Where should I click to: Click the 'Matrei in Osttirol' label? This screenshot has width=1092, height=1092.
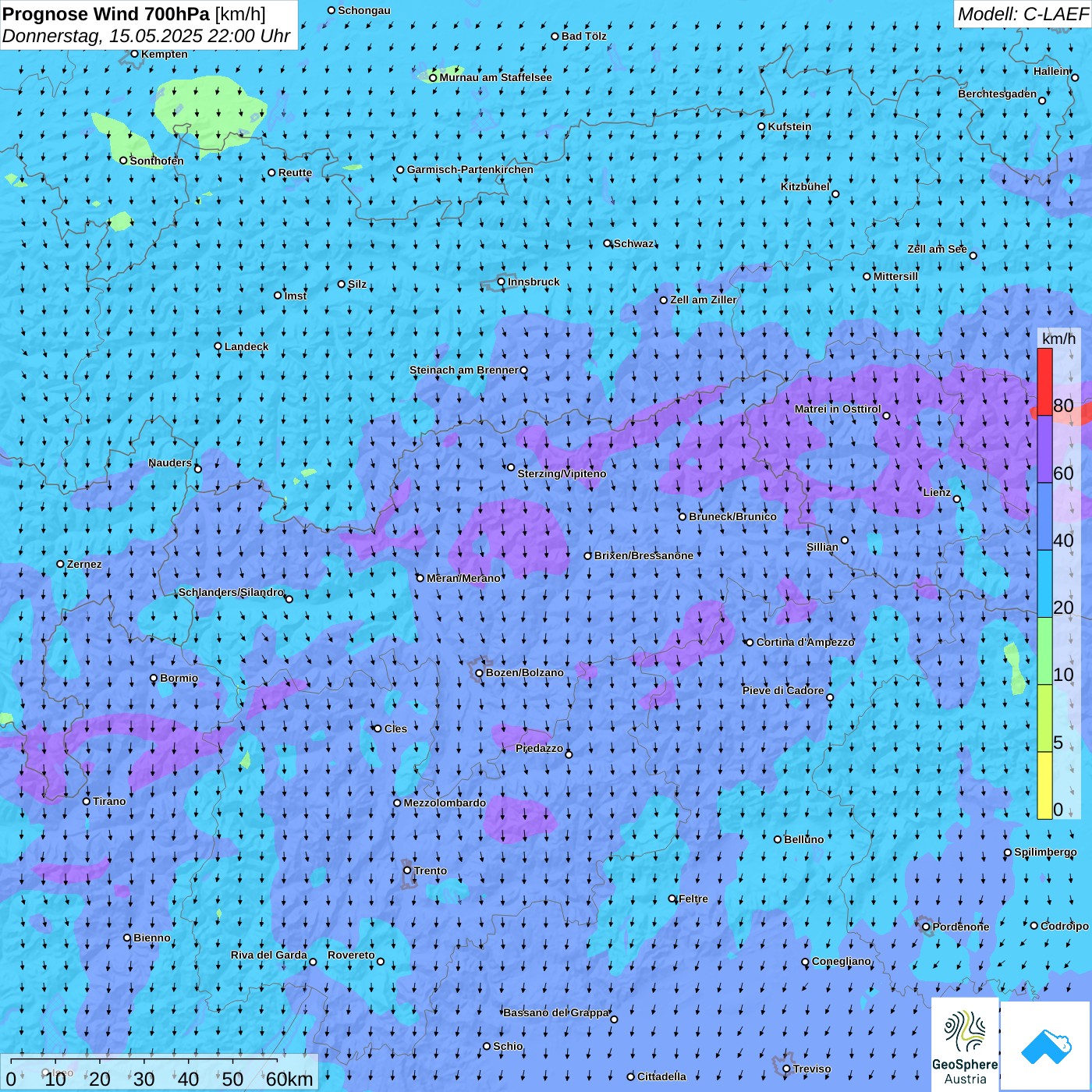coord(838,409)
